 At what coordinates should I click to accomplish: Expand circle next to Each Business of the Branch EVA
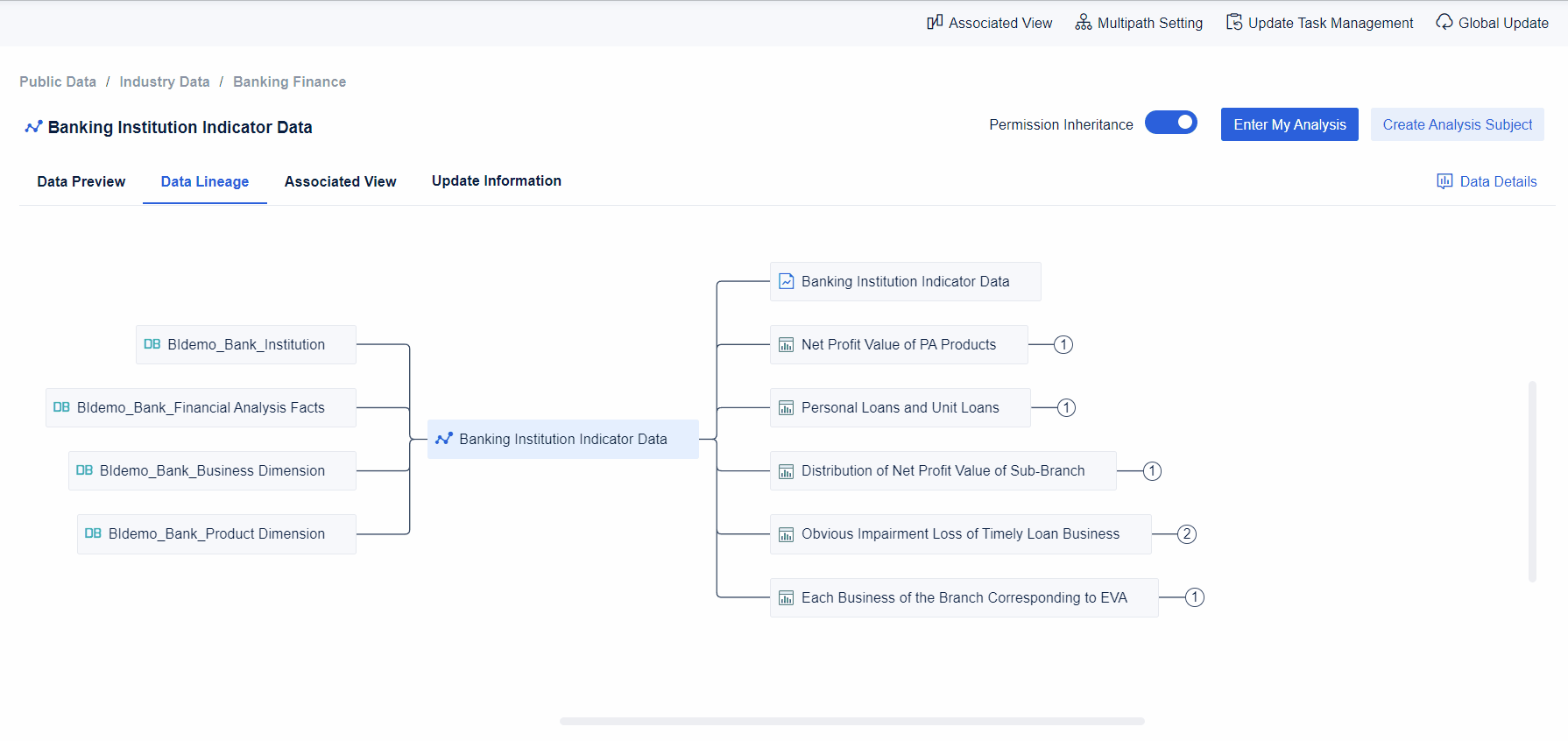coord(1194,597)
